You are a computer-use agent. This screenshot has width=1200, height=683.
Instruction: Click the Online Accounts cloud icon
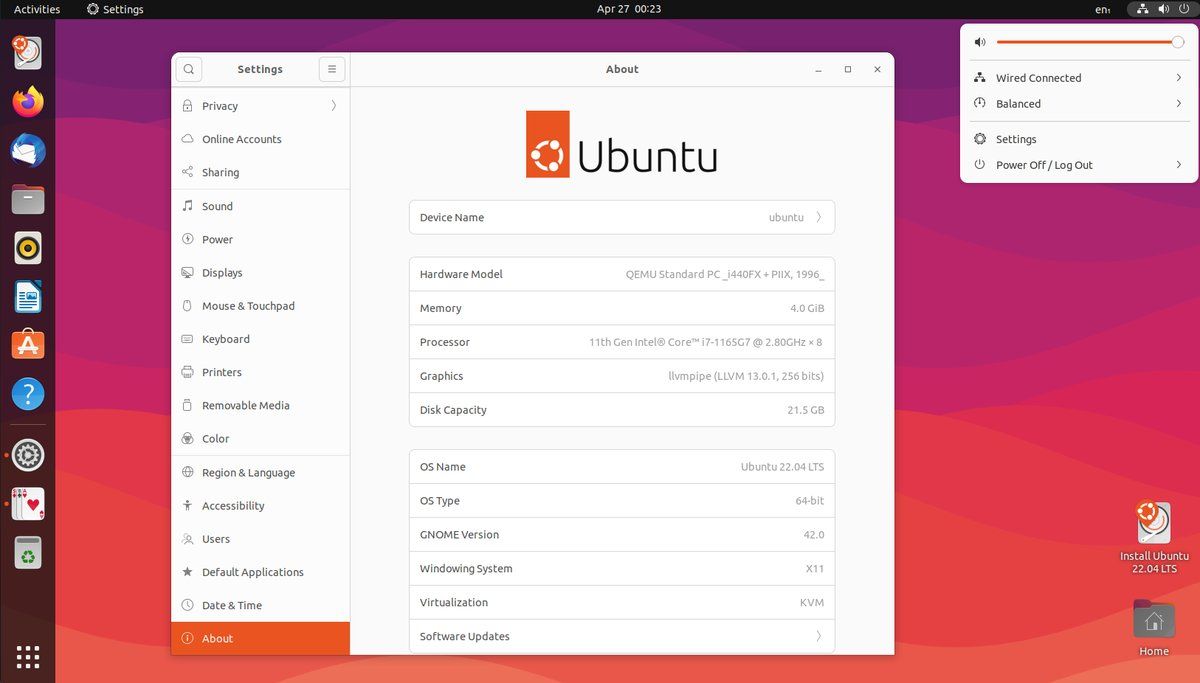[187, 139]
